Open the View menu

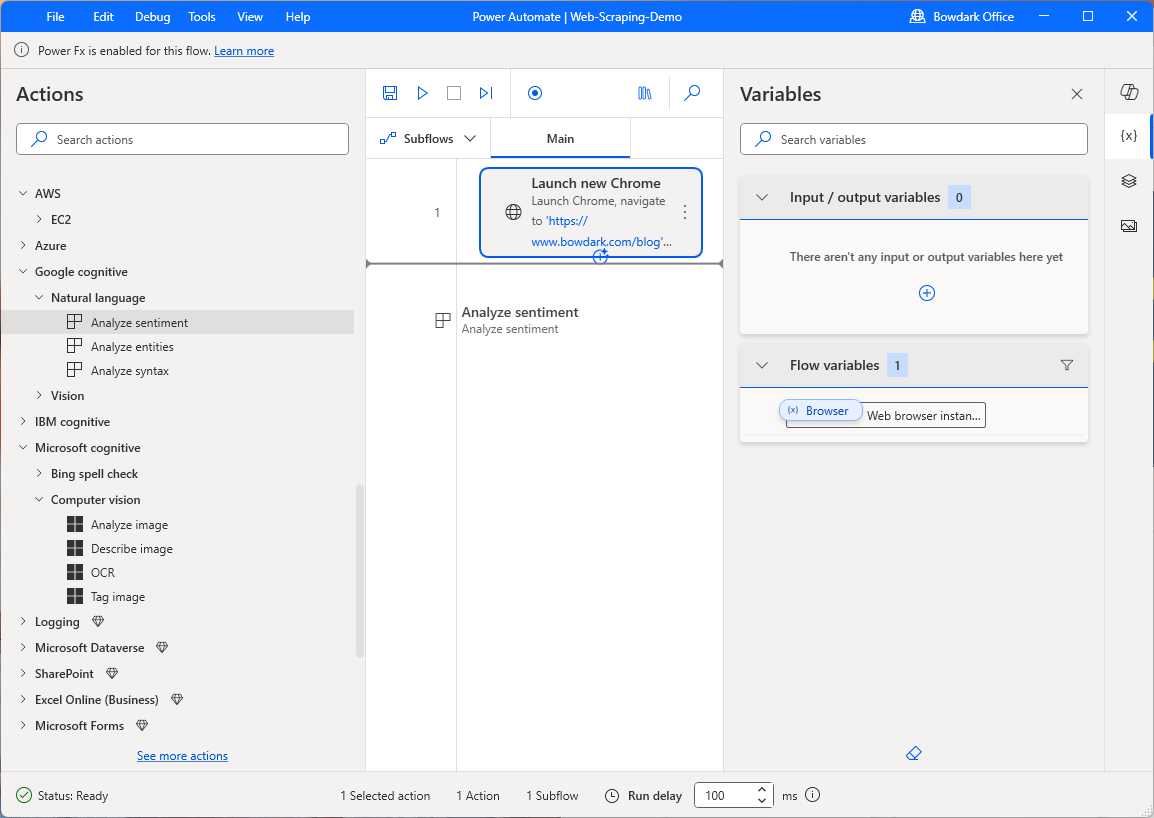[249, 16]
